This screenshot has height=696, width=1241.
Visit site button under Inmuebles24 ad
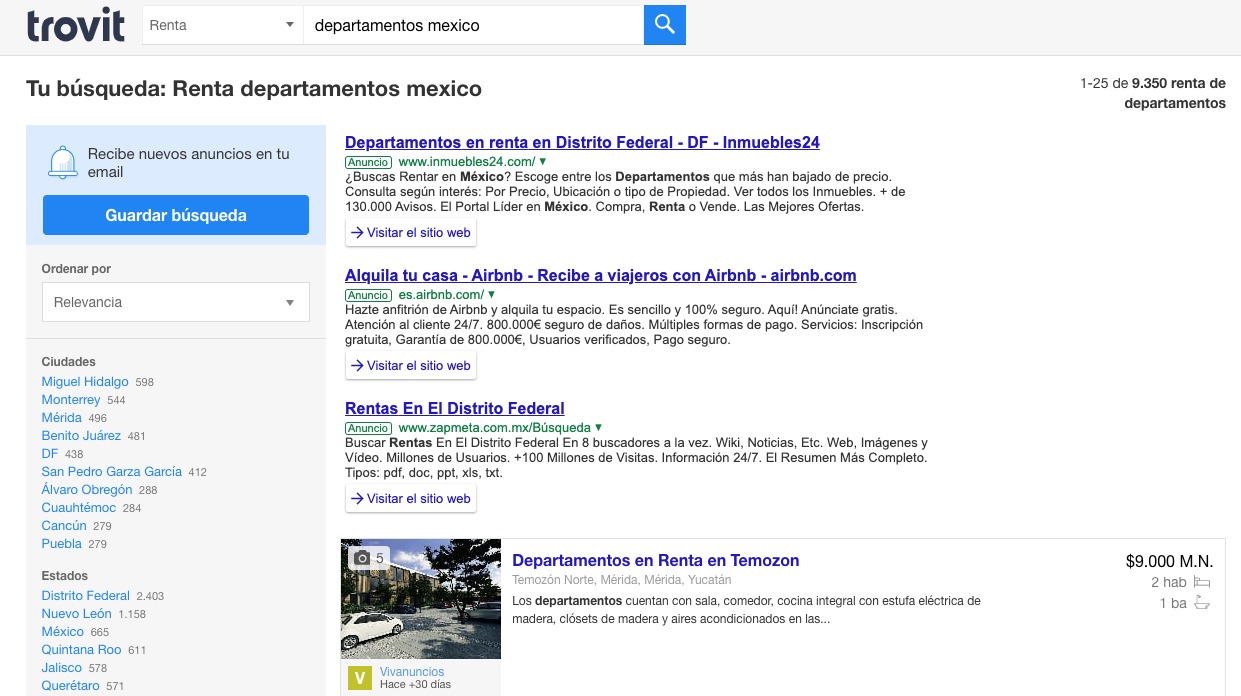point(411,232)
